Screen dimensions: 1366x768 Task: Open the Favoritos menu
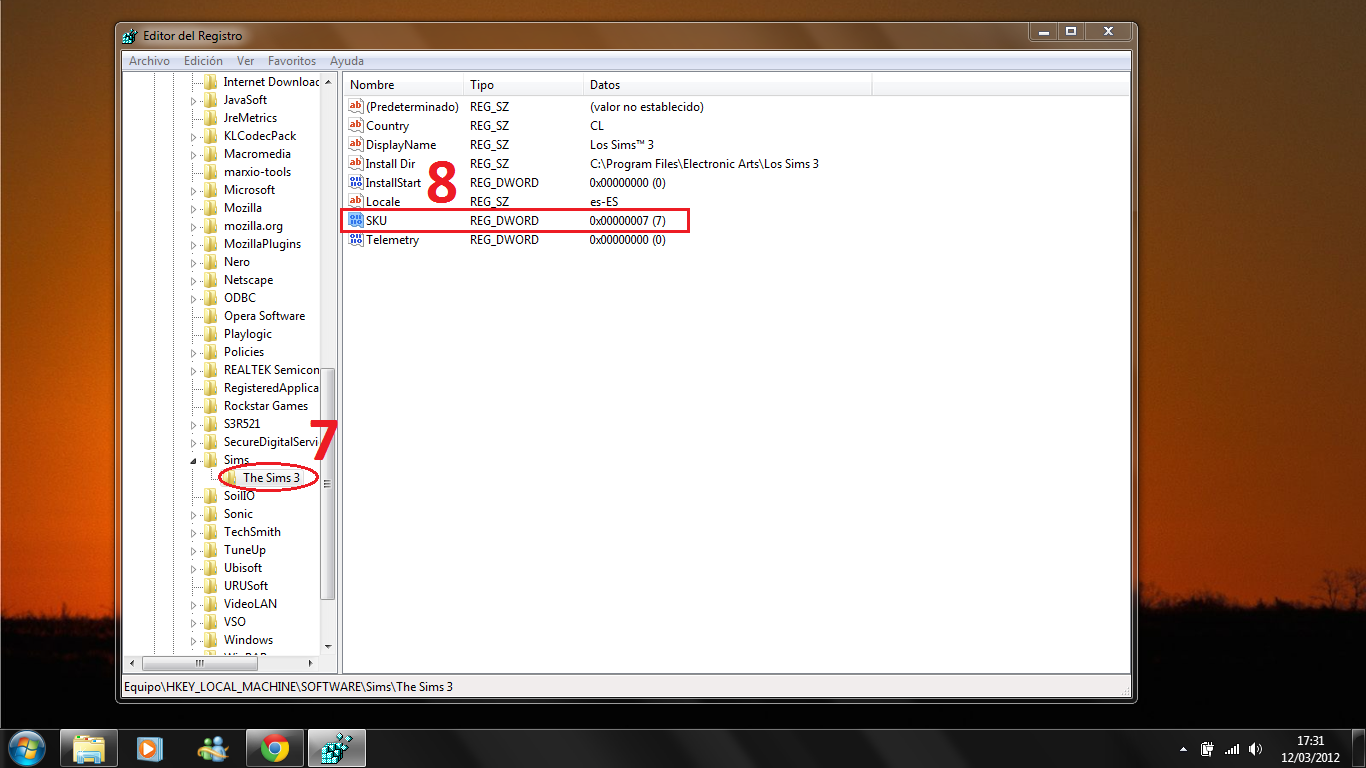(x=292, y=61)
